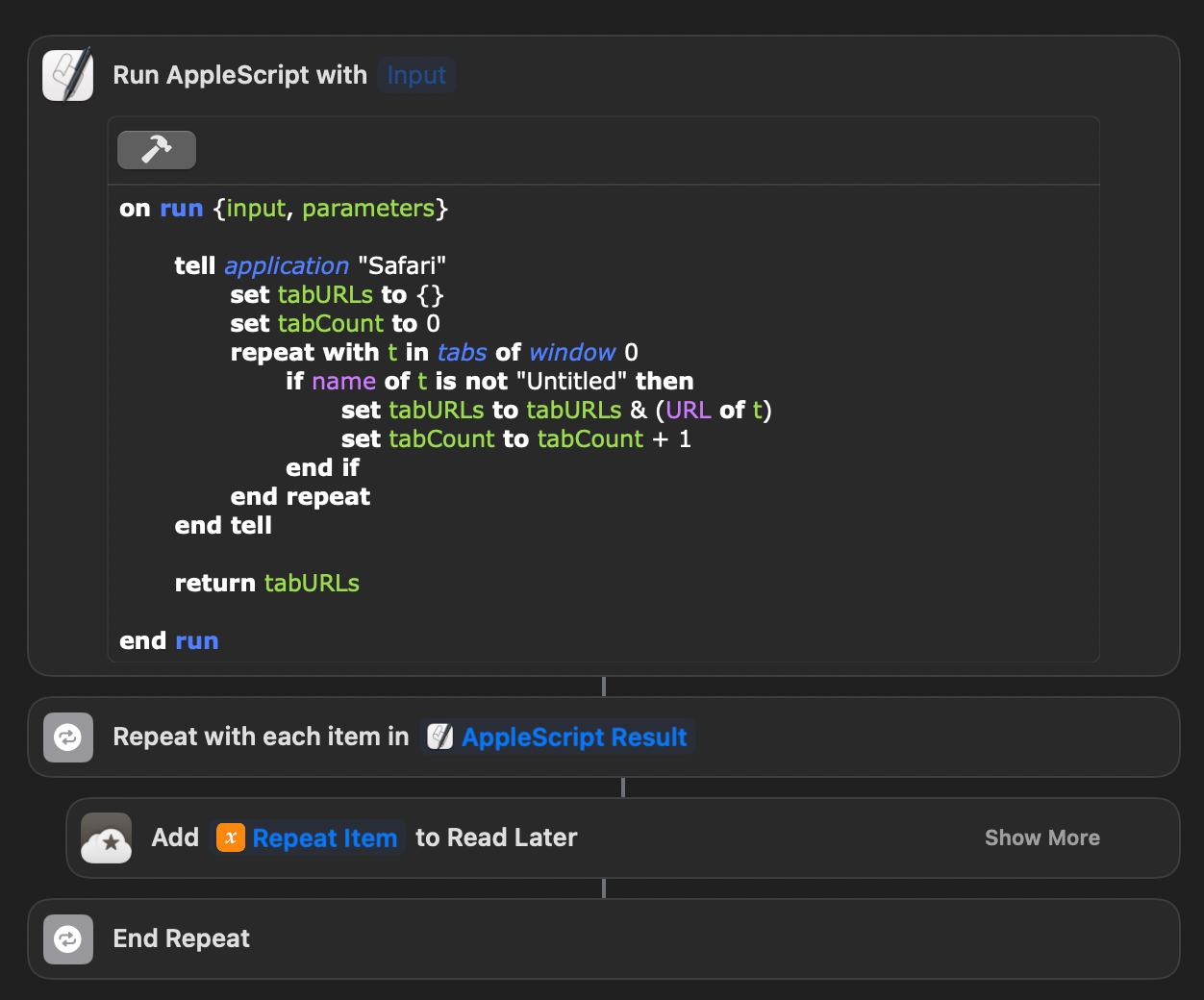Click the 'if name of t is not' line

tap(489, 382)
